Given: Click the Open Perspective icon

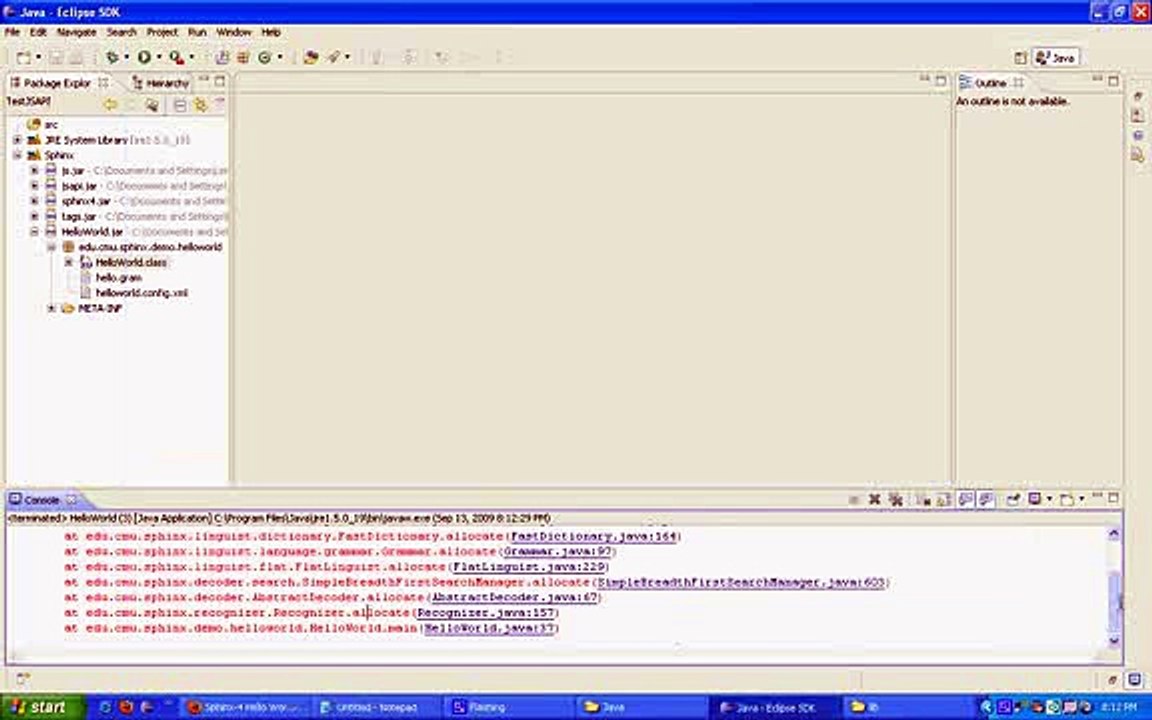Looking at the screenshot, I should tap(1020, 57).
